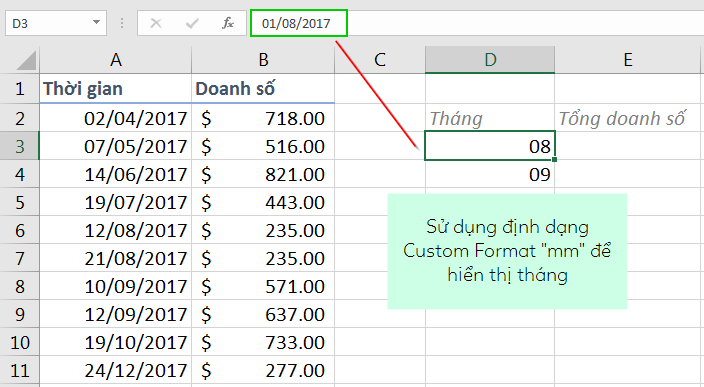Click the Name Box showing D3

click(56, 23)
